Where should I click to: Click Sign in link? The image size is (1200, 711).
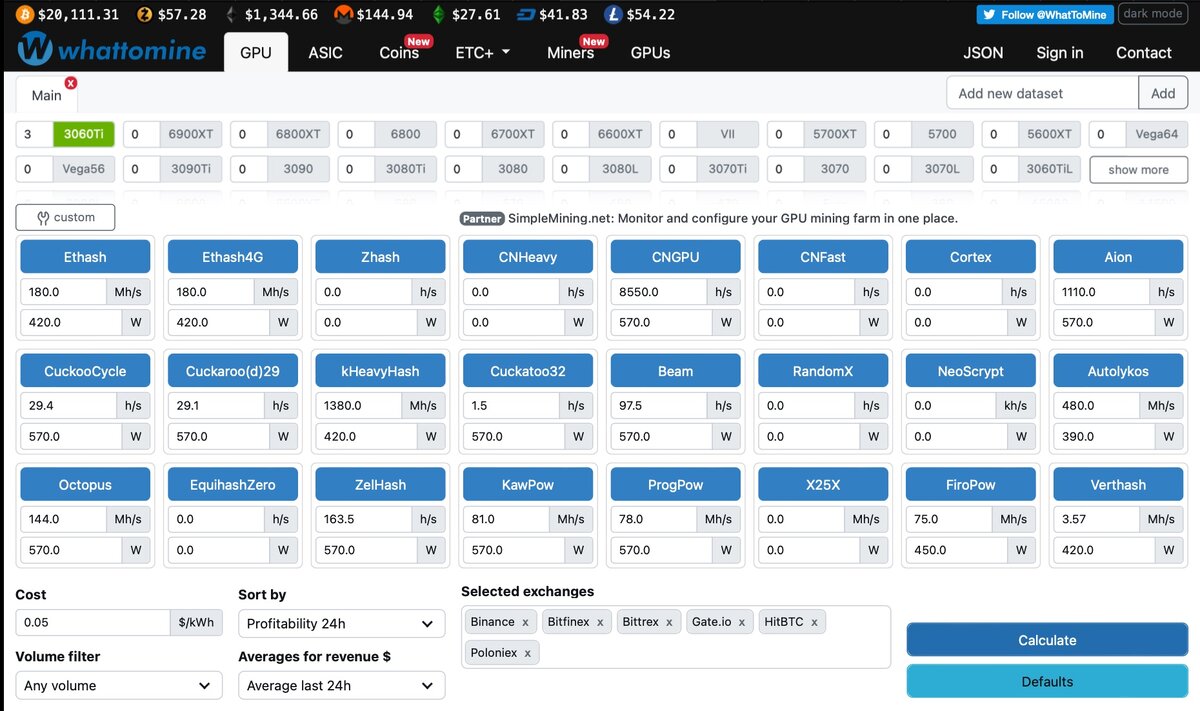[x=1060, y=52]
